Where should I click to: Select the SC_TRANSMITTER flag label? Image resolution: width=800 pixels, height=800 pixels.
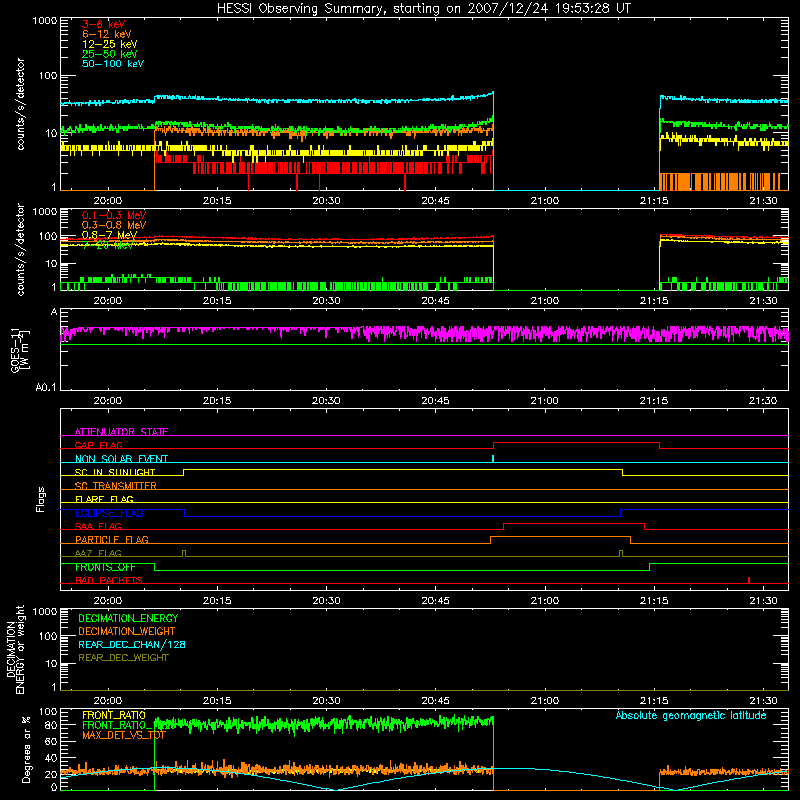pyautogui.click(x=116, y=486)
